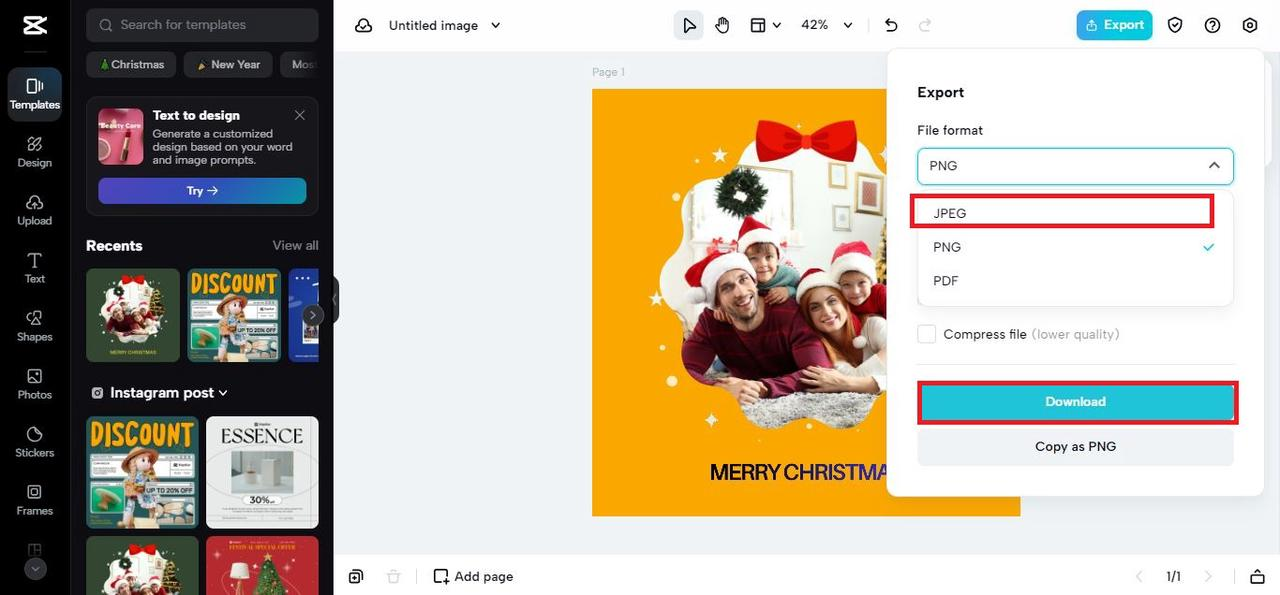Select the MERRY CHRISTMAS text on canvas
This screenshot has height=595, width=1280.
click(798, 472)
